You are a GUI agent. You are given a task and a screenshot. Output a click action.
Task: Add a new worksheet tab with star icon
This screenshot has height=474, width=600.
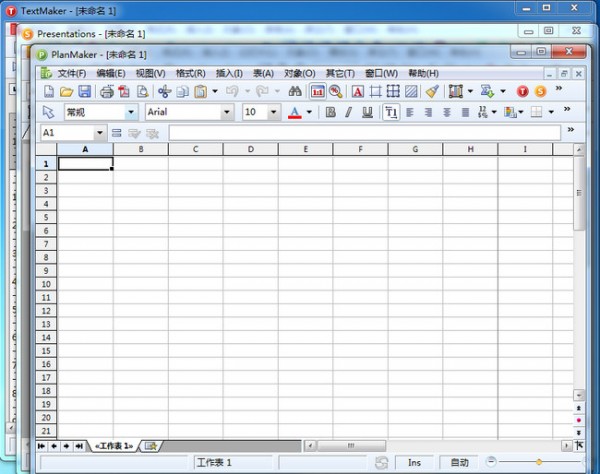click(x=151, y=446)
